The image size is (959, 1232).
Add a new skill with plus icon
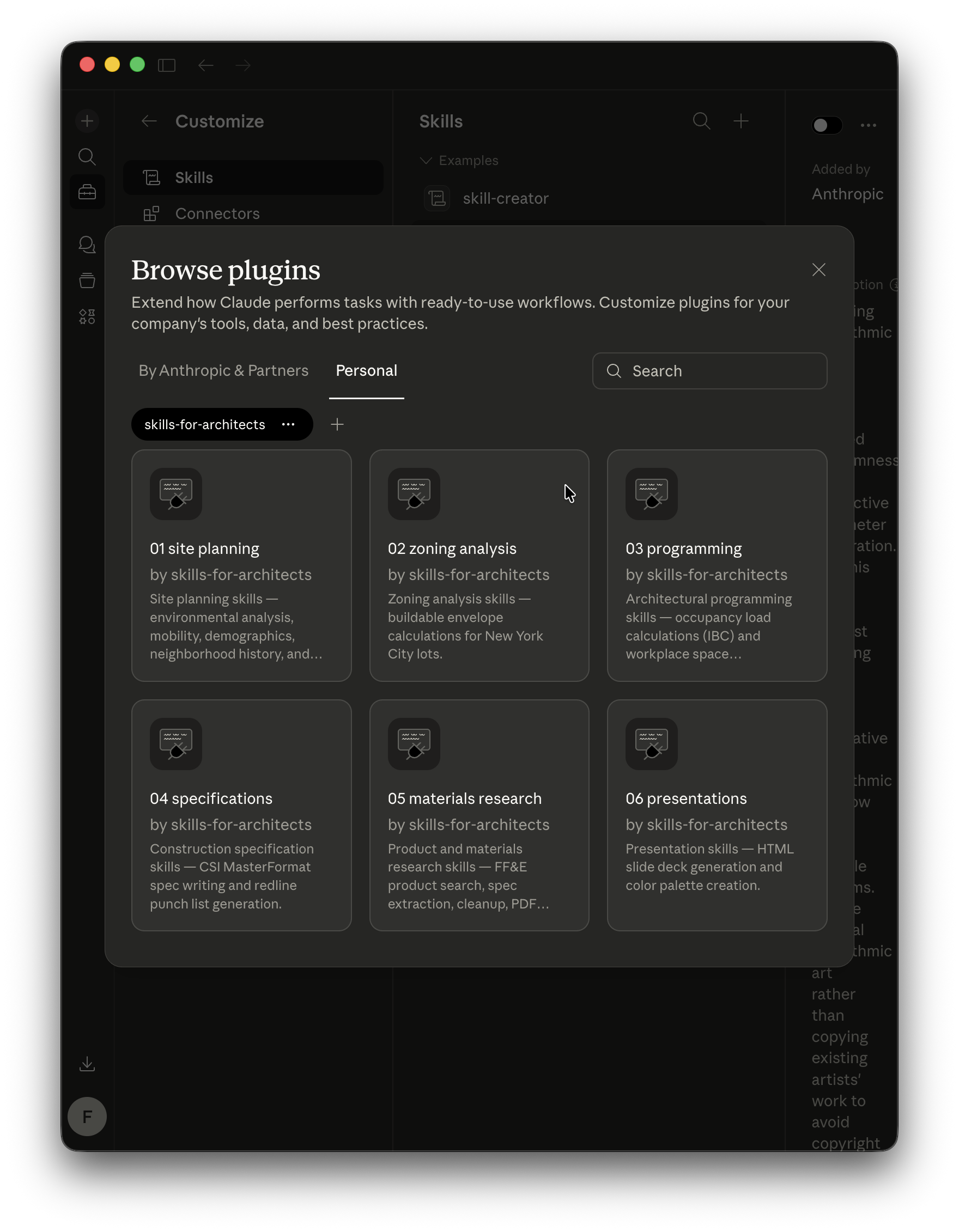click(741, 121)
